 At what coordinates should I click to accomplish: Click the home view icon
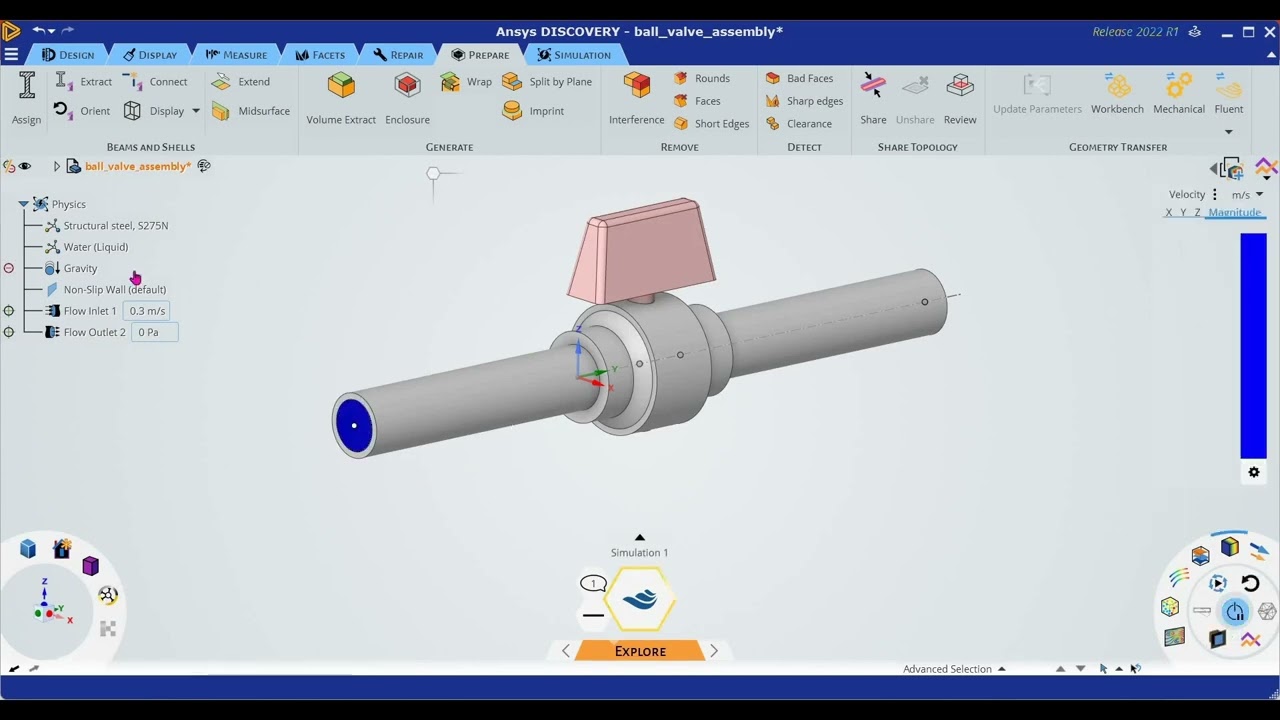pos(62,548)
